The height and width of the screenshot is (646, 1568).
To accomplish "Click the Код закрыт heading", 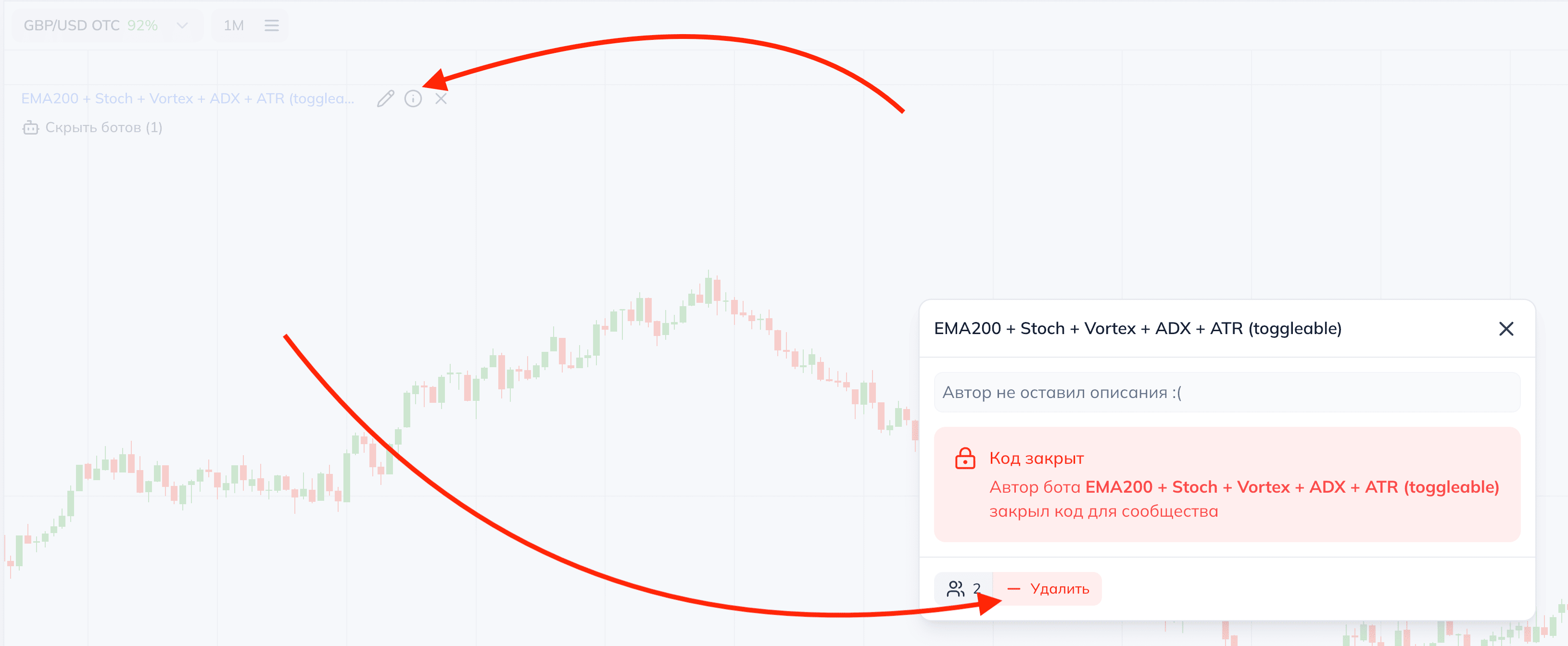I will click(1036, 459).
